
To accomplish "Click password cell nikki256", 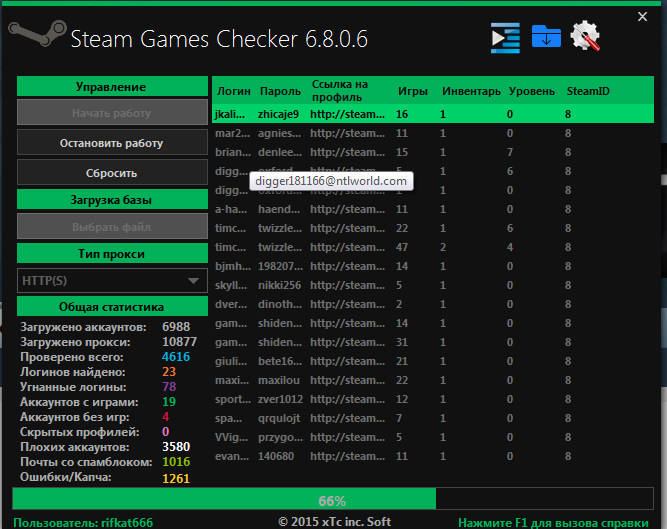I will coord(279,285).
